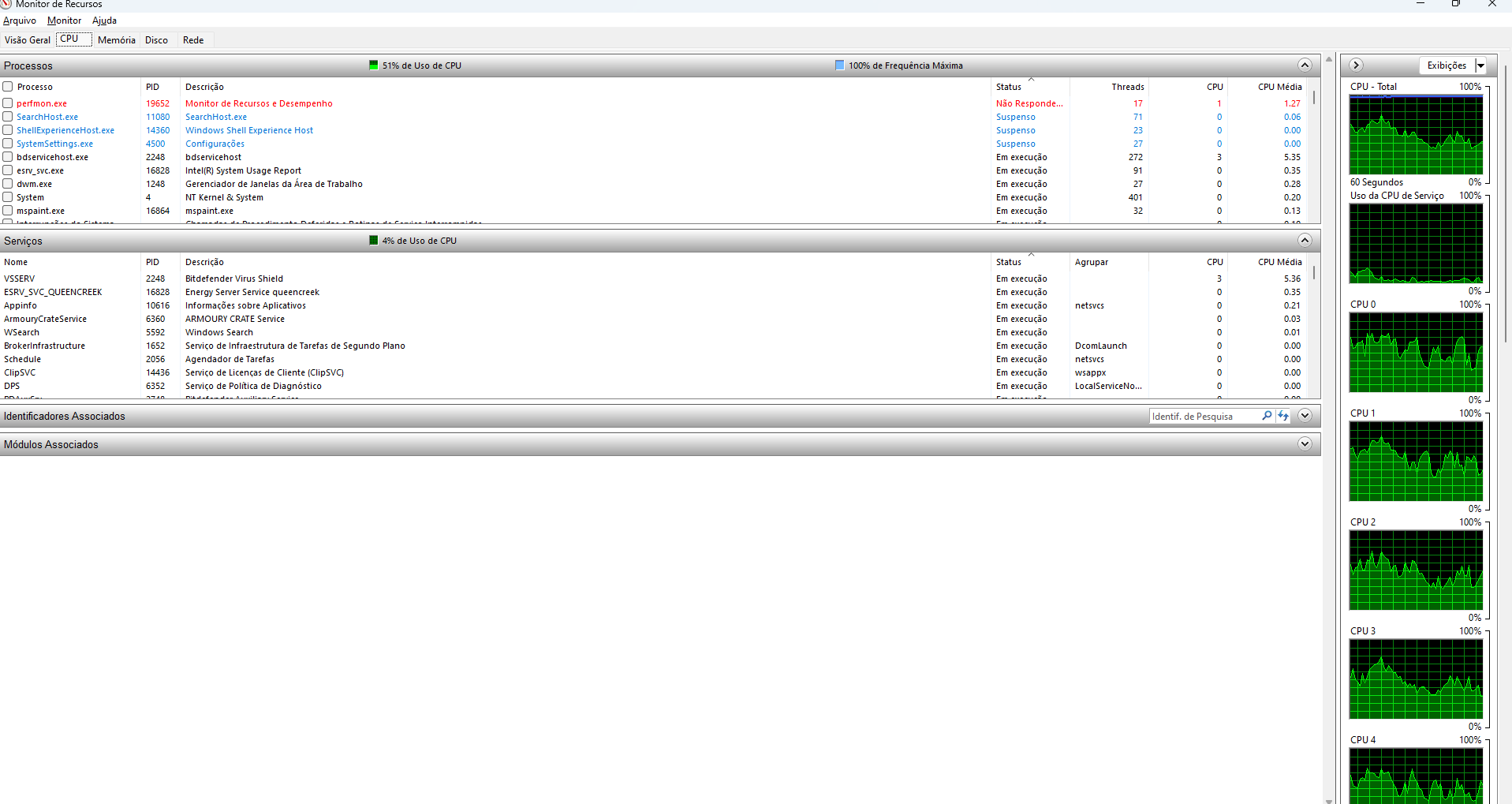Check the ShellExperienceHost.exe checkbox

pyautogui.click(x=8, y=130)
